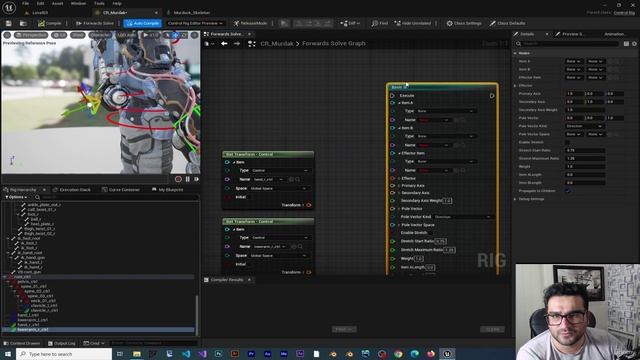The image size is (640, 360).
Task: Open the Character viewport menu
Action: (100, 35)
